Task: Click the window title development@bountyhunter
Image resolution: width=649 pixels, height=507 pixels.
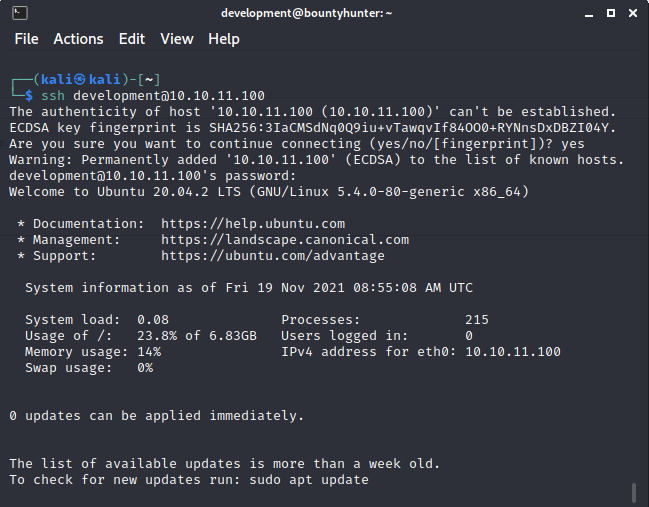Action: click(306, 13)
